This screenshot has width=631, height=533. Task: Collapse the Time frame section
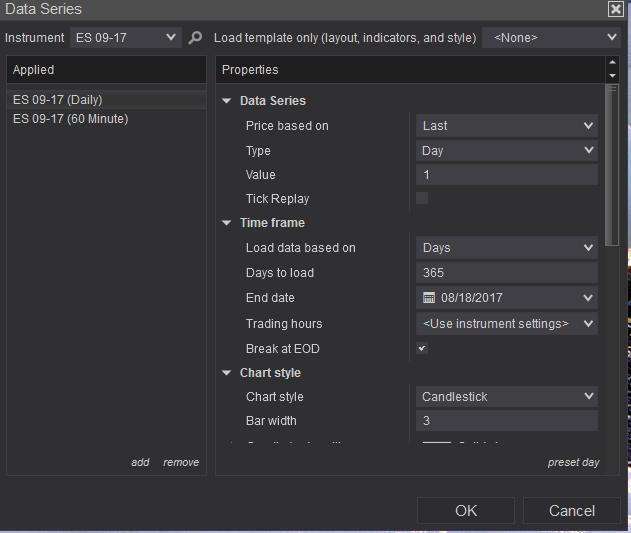[x=227, y=223]
